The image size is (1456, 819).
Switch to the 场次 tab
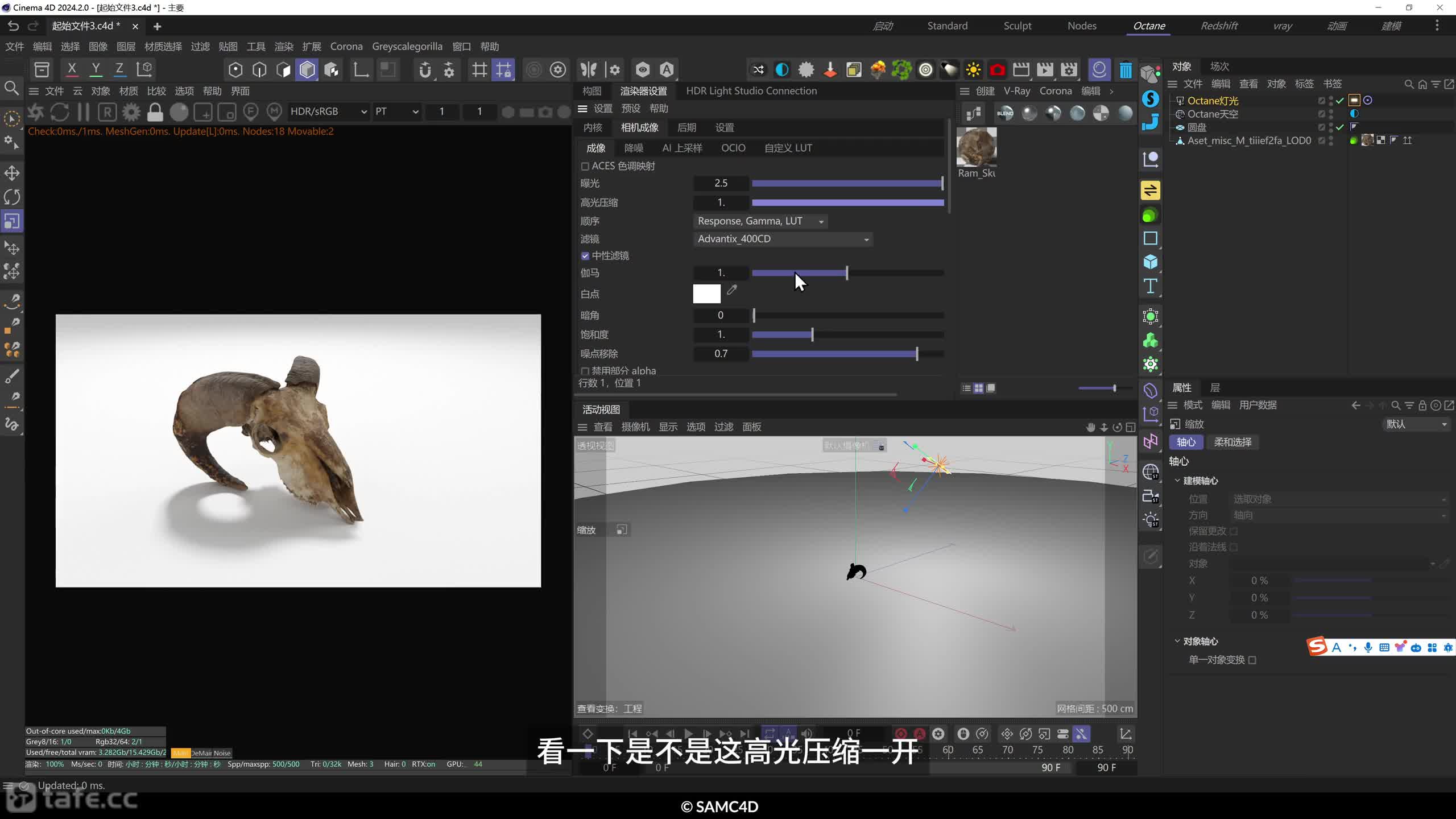tap(1219, 67)
